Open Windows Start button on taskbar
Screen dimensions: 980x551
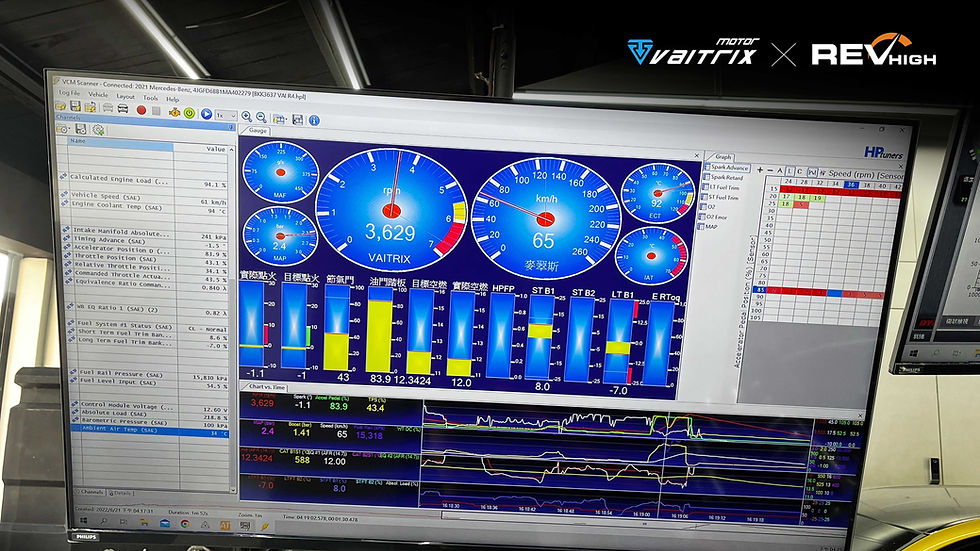[83, 520]
